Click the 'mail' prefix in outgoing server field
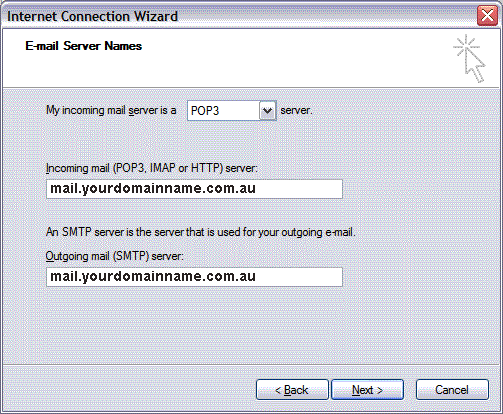 (64, 276)
